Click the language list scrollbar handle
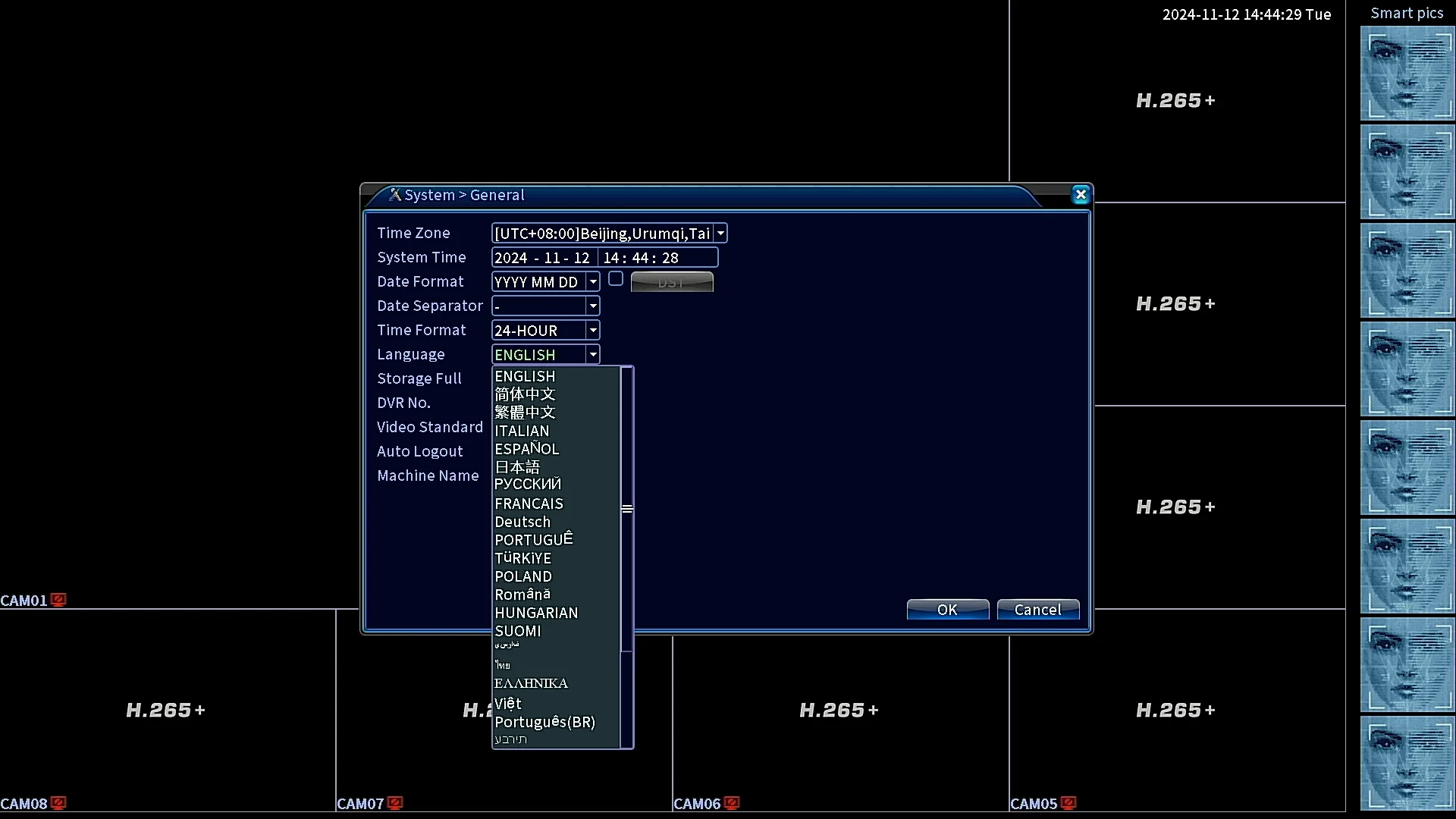 pos(627,509)
